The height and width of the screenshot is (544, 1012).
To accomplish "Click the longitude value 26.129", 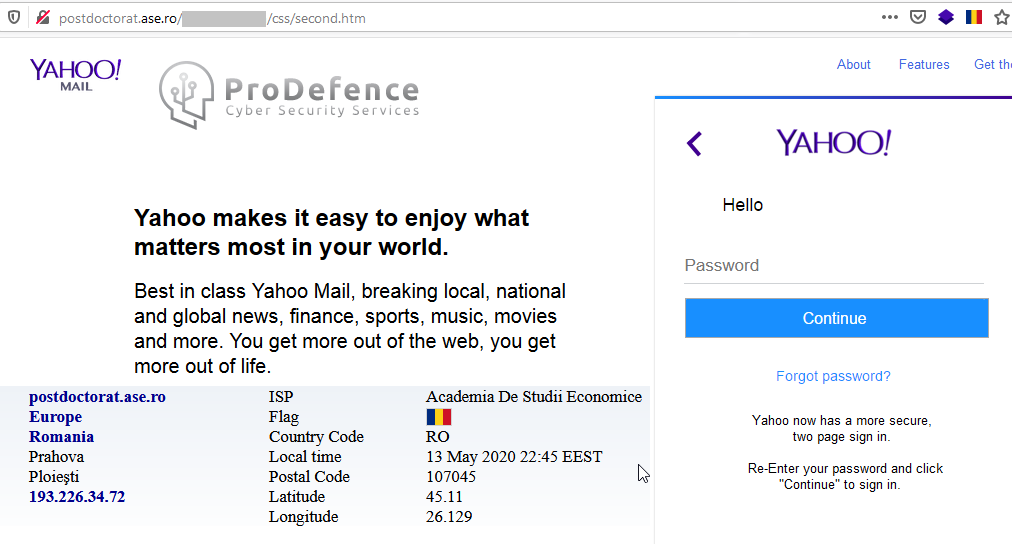I will 449,517.
